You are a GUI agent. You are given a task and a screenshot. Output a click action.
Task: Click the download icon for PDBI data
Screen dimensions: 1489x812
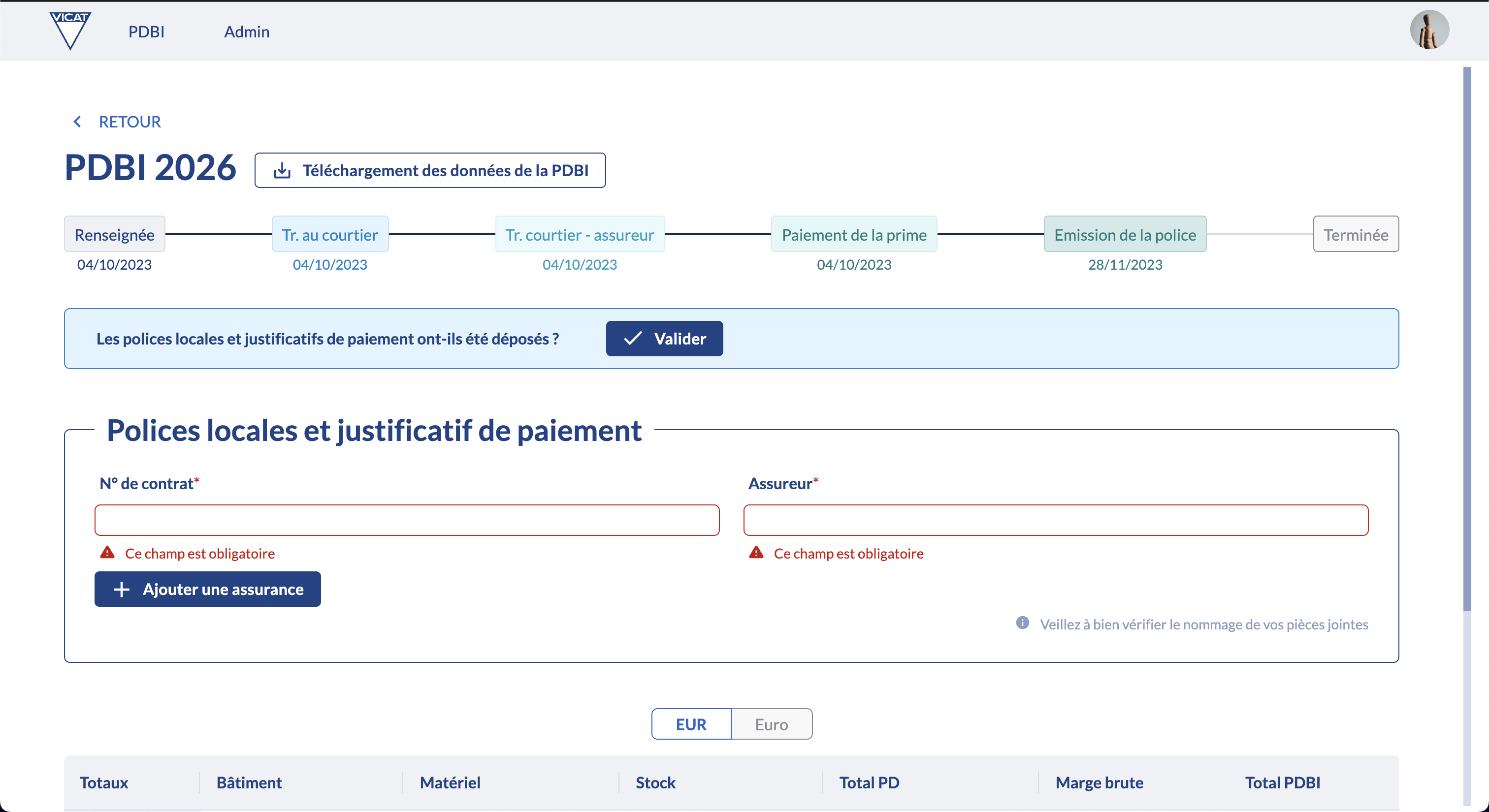tap(282, 170)
